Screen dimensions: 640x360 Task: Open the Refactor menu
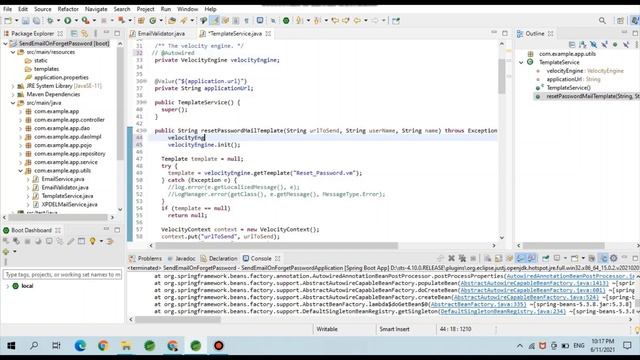[x=68, y=9]
